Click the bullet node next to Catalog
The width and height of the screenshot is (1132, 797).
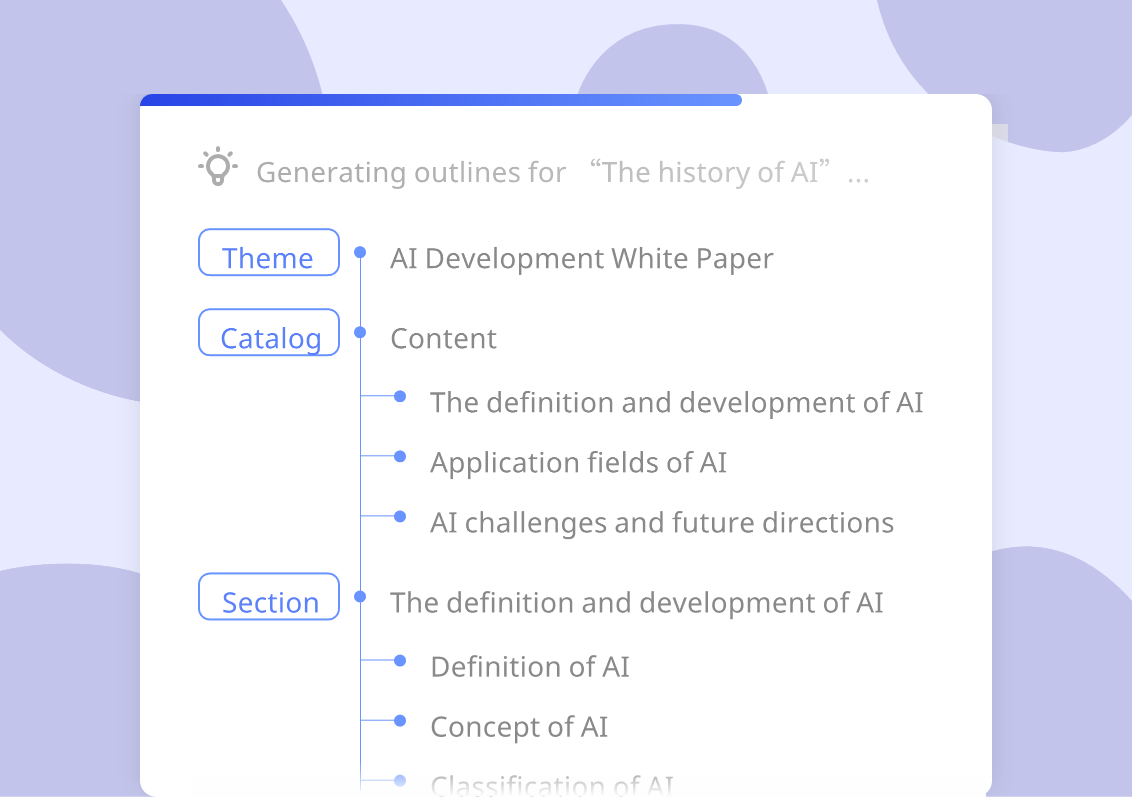click(x=360, y=332)
